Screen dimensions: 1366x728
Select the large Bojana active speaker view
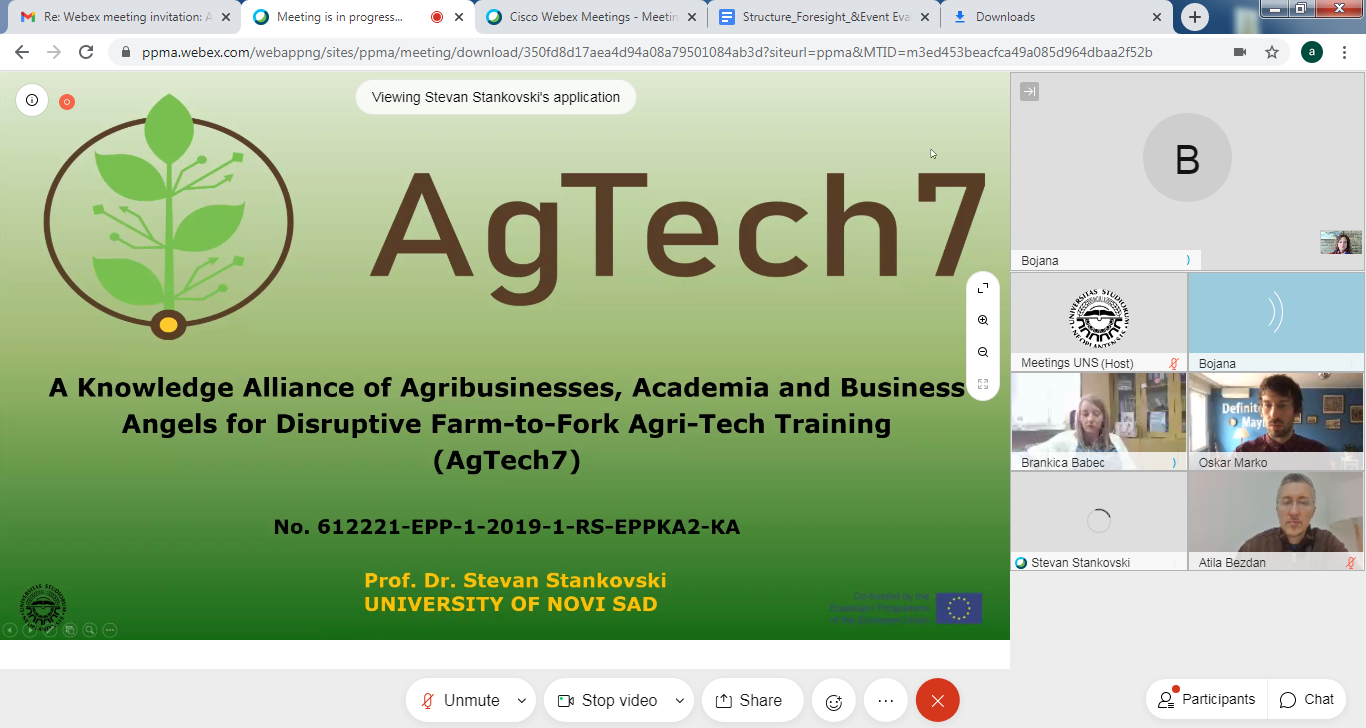[x=1187, y=171]
